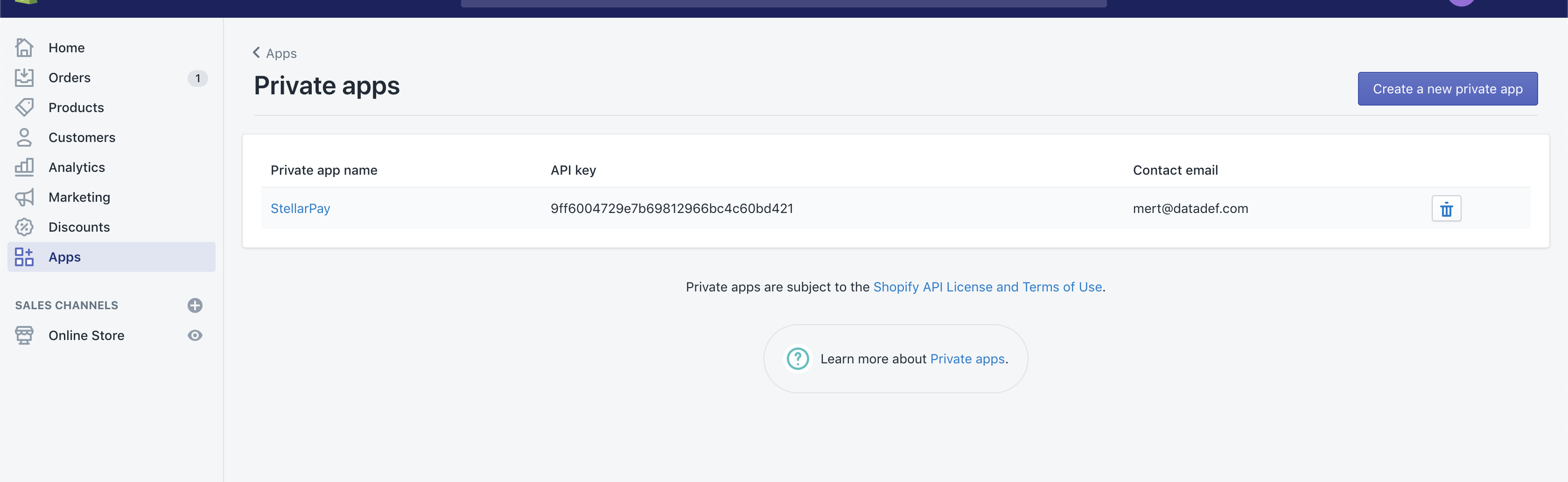Viewport: 1568px width, 482px height.
Task: Click the Marketing megaphone icon
Action: point(24,197)
